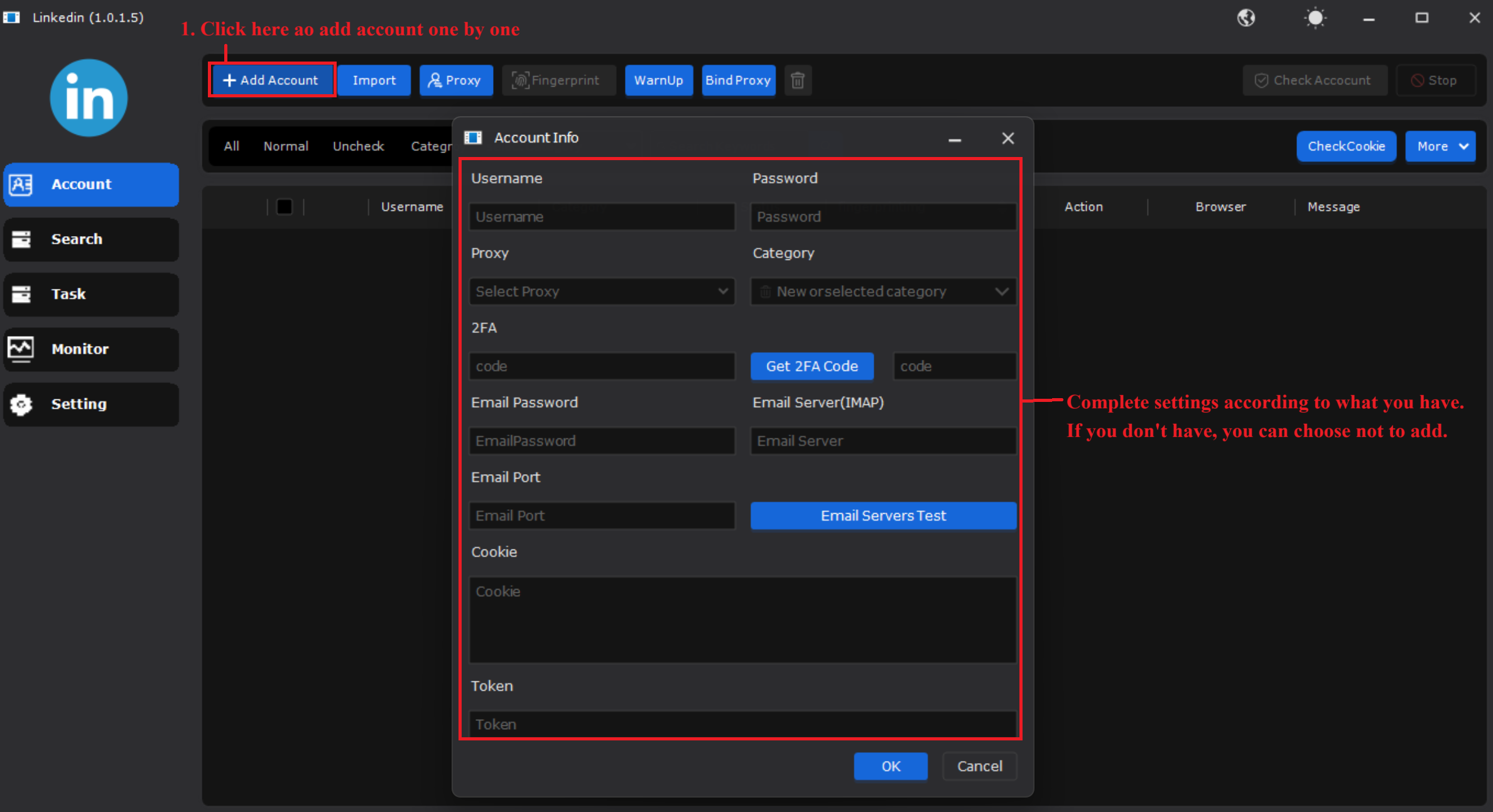The width and height of the screenshot is (1493, 812).
Task: Focus the Password input field
Action: [883, 217]
